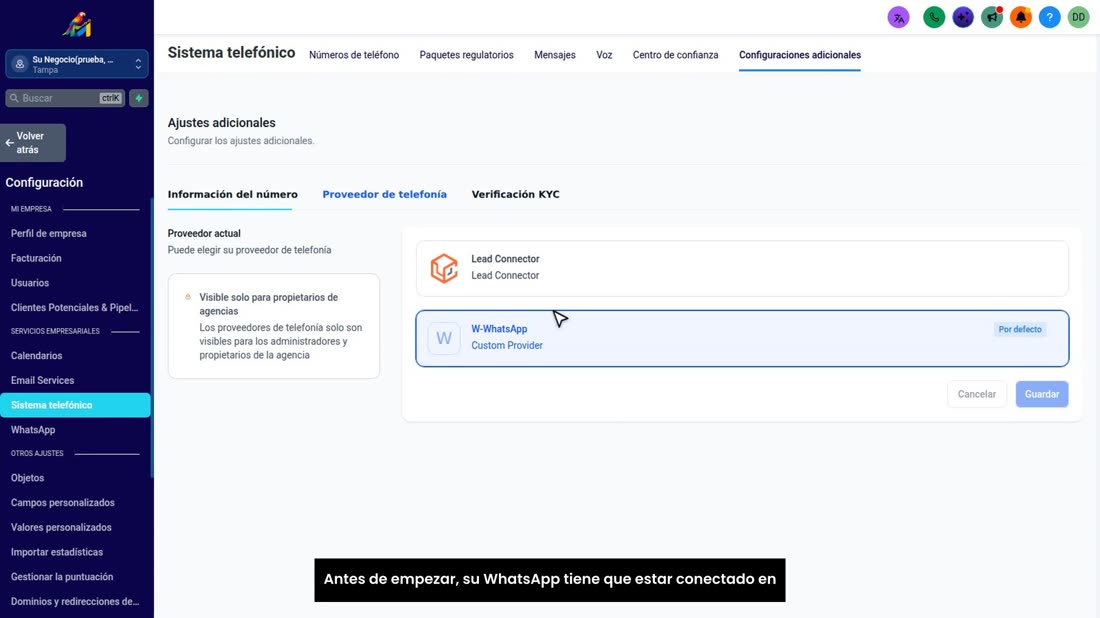
Task: Switch to Información del número sub-tab
Action: 232,194
